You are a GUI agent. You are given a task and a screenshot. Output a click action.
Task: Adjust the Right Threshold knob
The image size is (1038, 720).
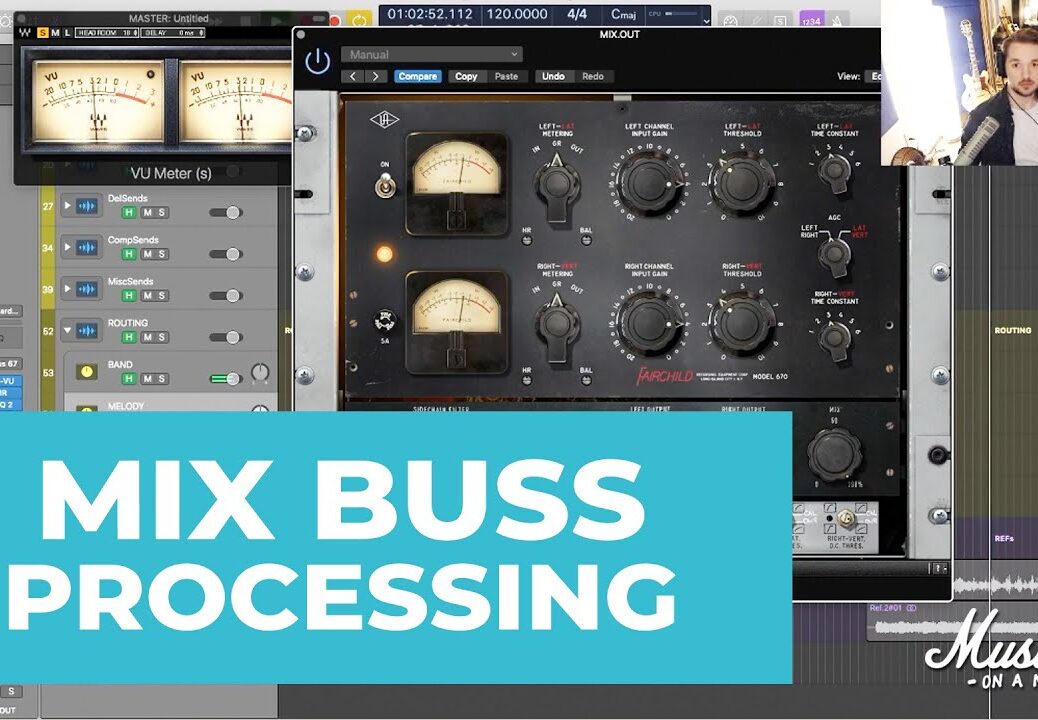[x=742, y=322]
